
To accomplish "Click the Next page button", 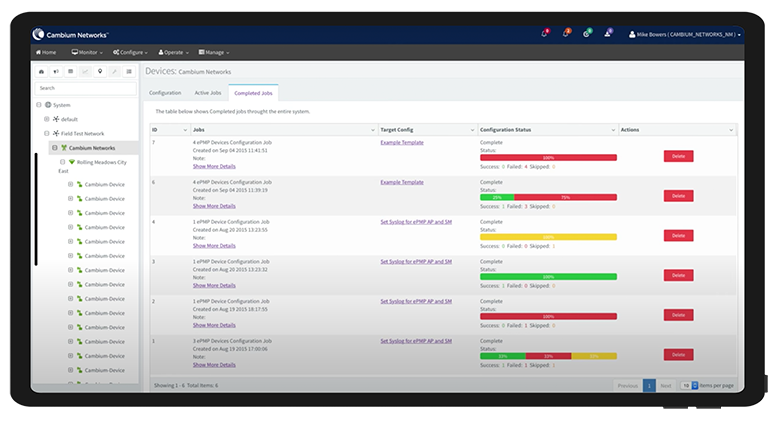I will tap(666, 385).
